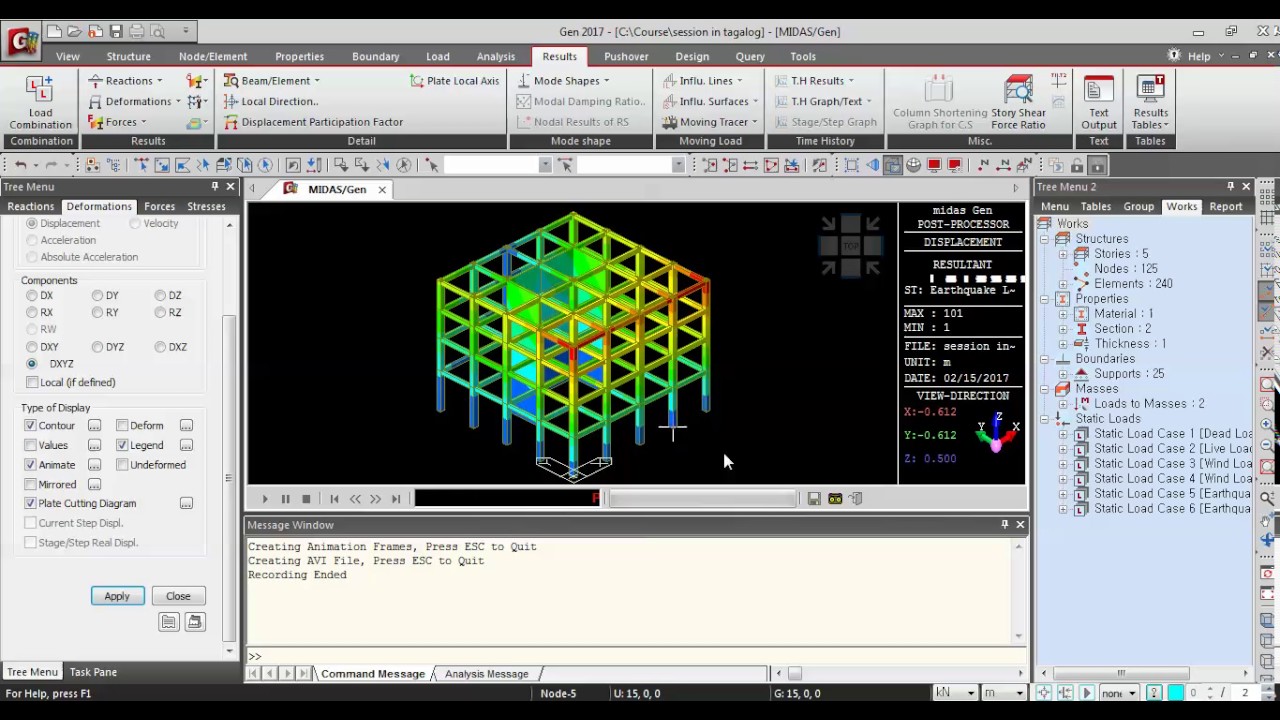Viewport: 1280px width, 720px height.
Task: Click the save animation icon
Action: coord(814,498)
